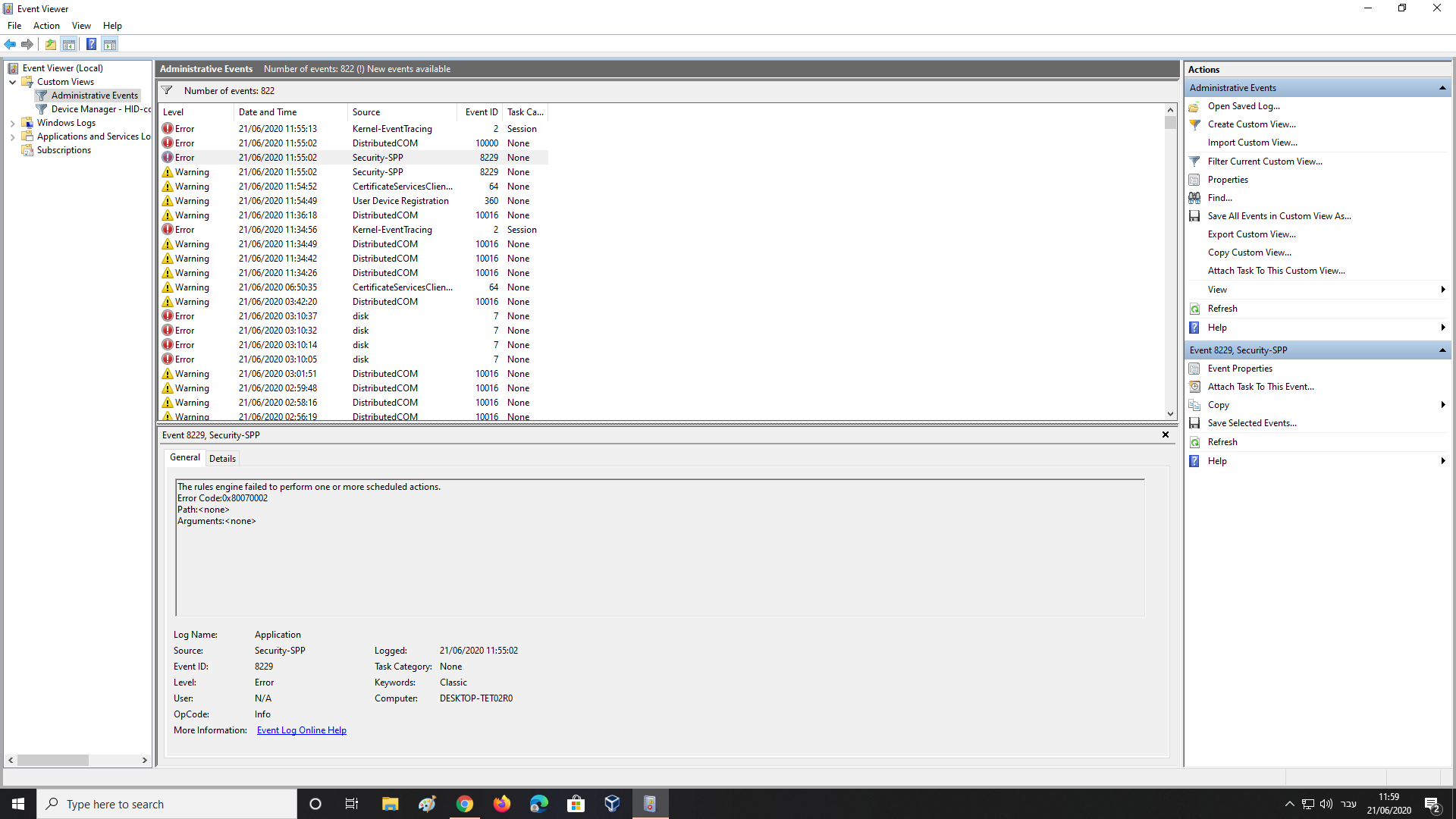
Task: Click the Event Log Online Help link
Action: (x=301, y=730)
